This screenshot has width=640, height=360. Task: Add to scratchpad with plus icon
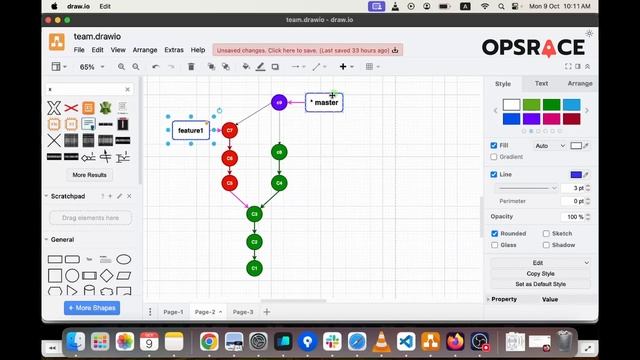point(110,196)
